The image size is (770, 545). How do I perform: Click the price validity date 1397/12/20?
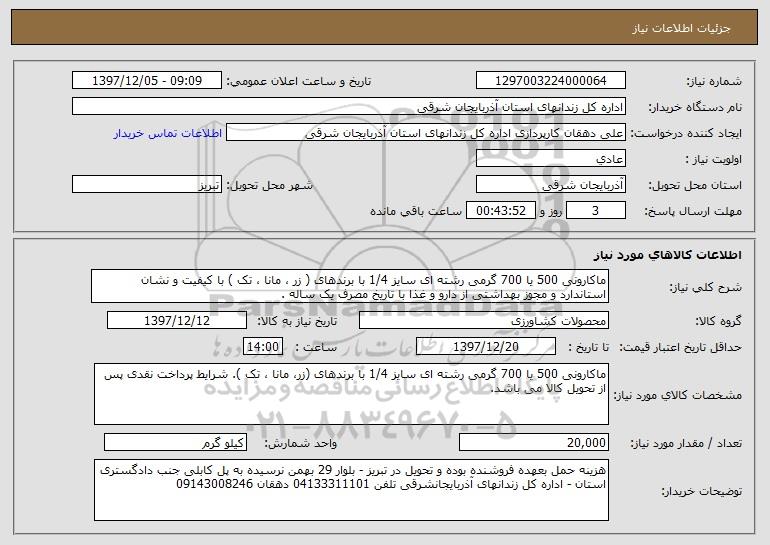(x=486, y=347)
